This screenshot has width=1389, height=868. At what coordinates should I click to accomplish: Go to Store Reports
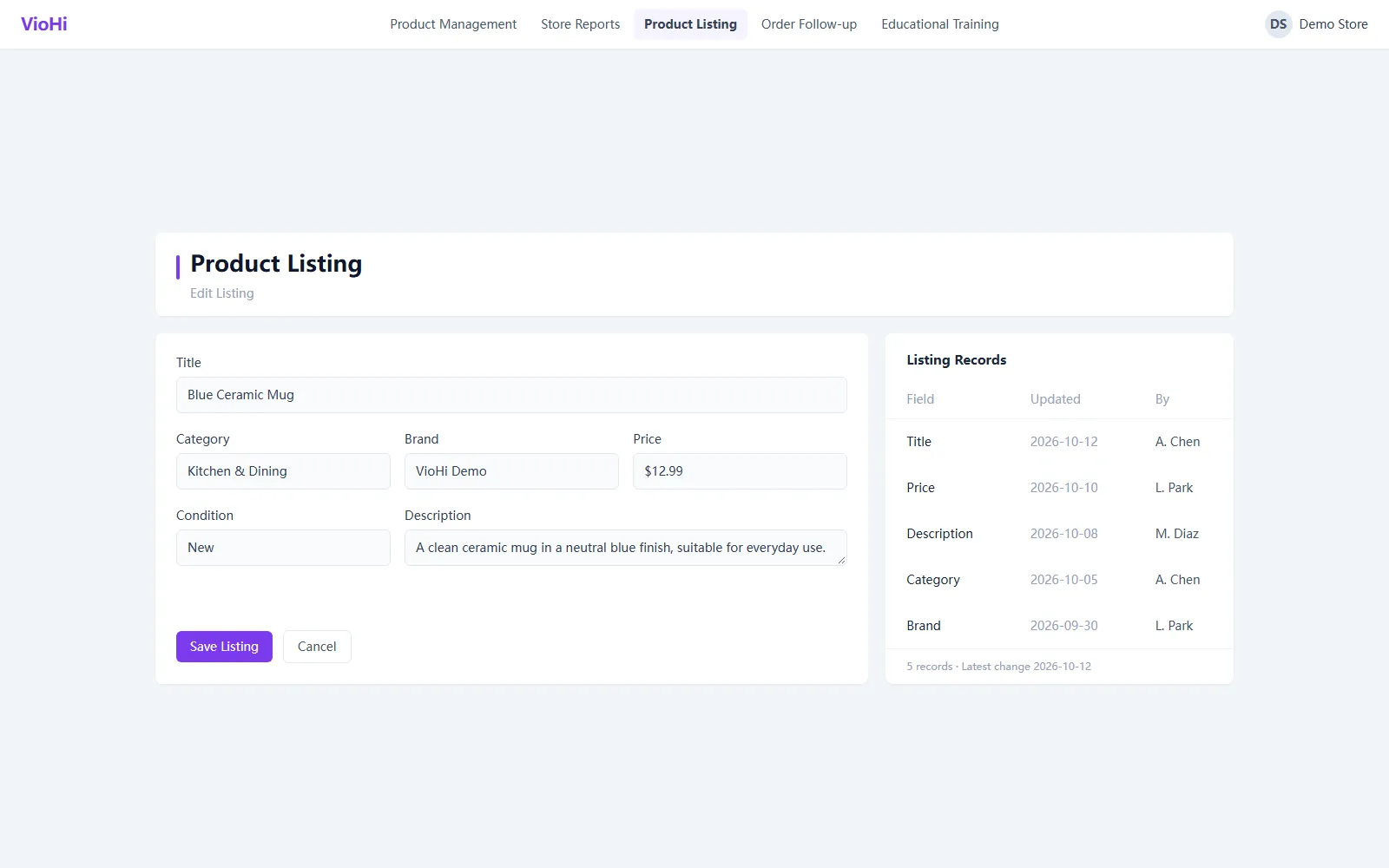tap(580, 24)
